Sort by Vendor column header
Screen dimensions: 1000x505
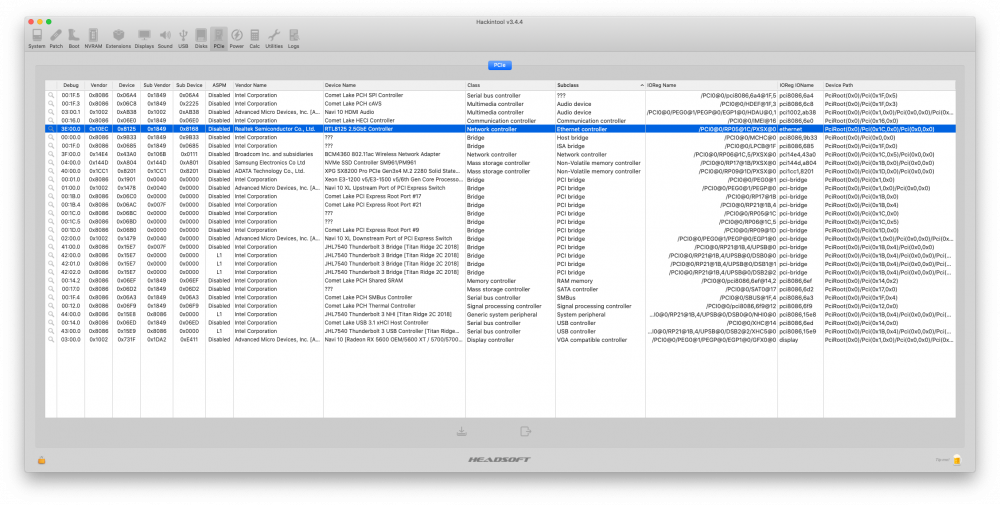point(99,85)
